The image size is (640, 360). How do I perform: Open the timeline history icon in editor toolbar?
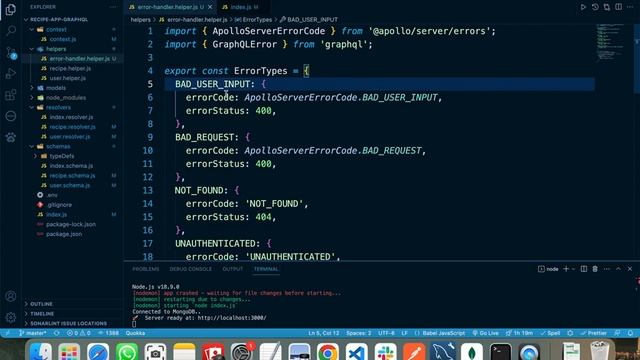coord(595,7)
